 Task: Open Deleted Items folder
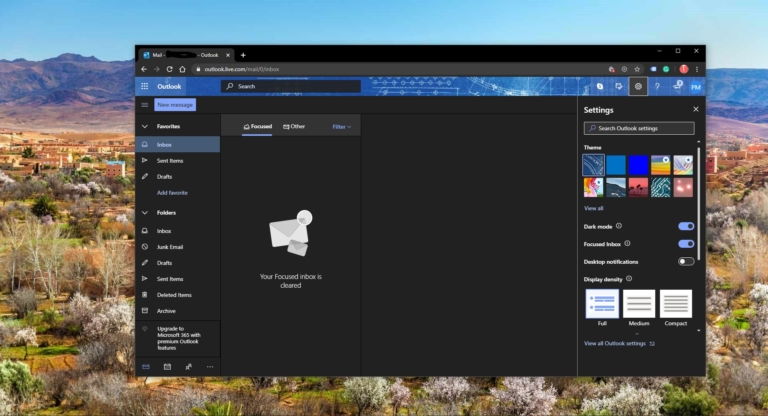178,295
